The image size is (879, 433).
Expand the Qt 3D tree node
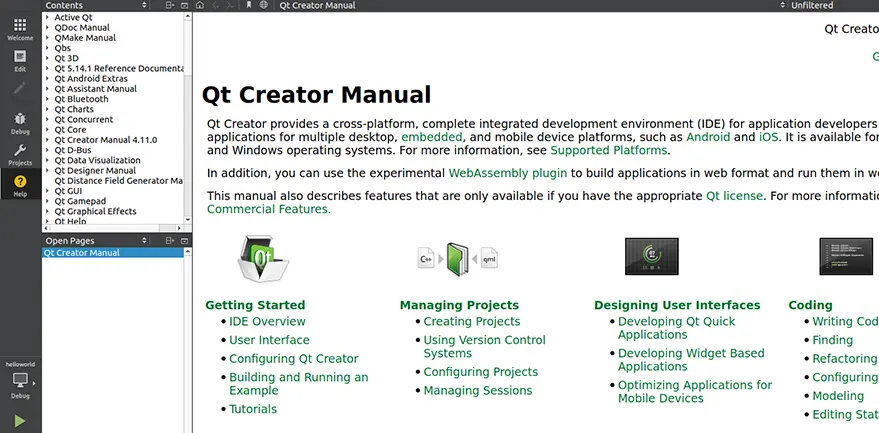48,58
